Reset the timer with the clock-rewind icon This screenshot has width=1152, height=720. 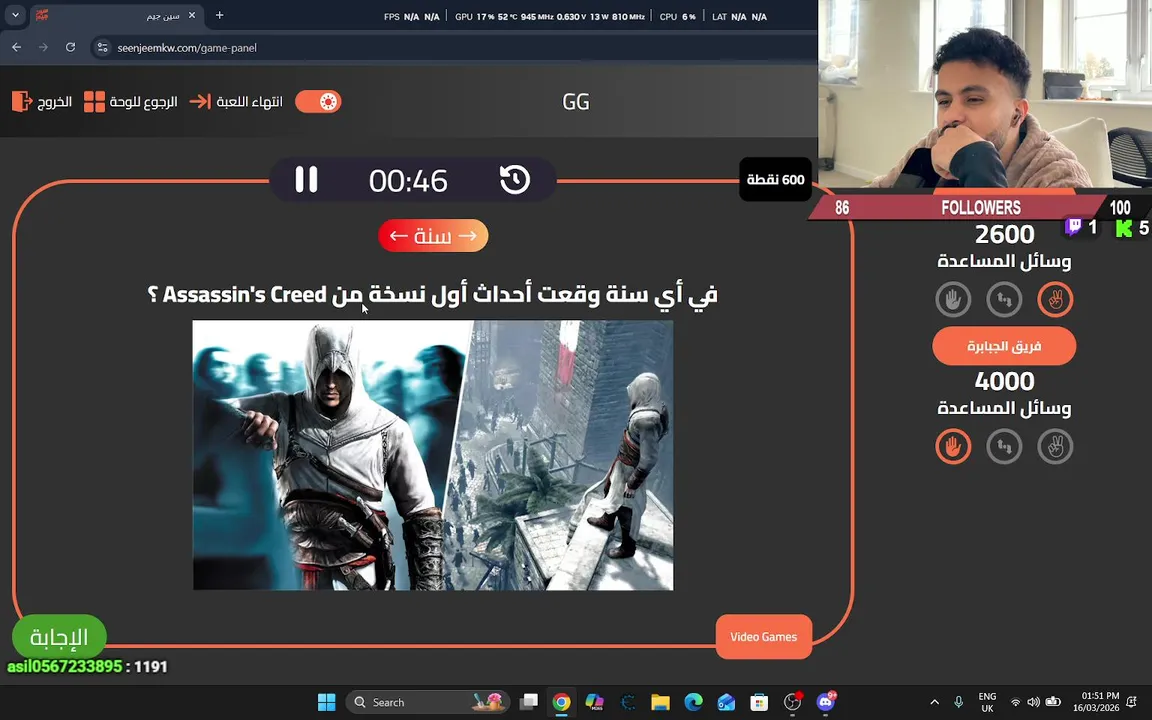tap(514, 179)
